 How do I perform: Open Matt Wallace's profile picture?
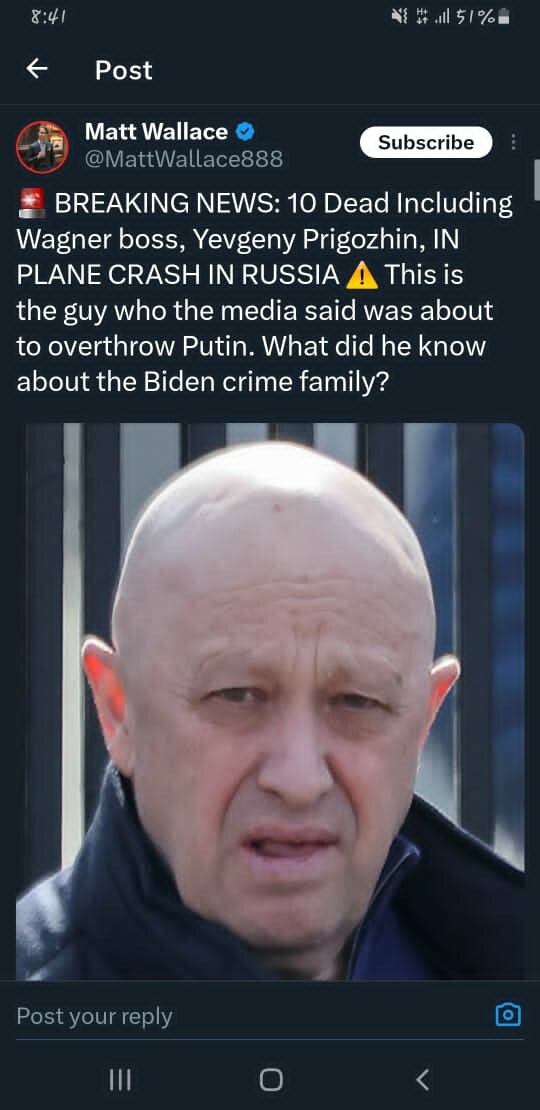pos(42,147)
